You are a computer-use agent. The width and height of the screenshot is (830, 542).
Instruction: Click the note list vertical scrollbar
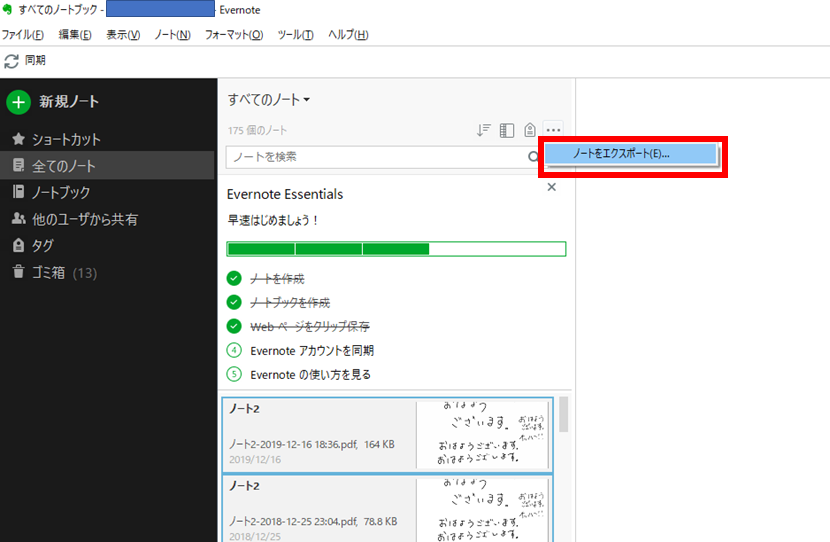tap(563, 414)
